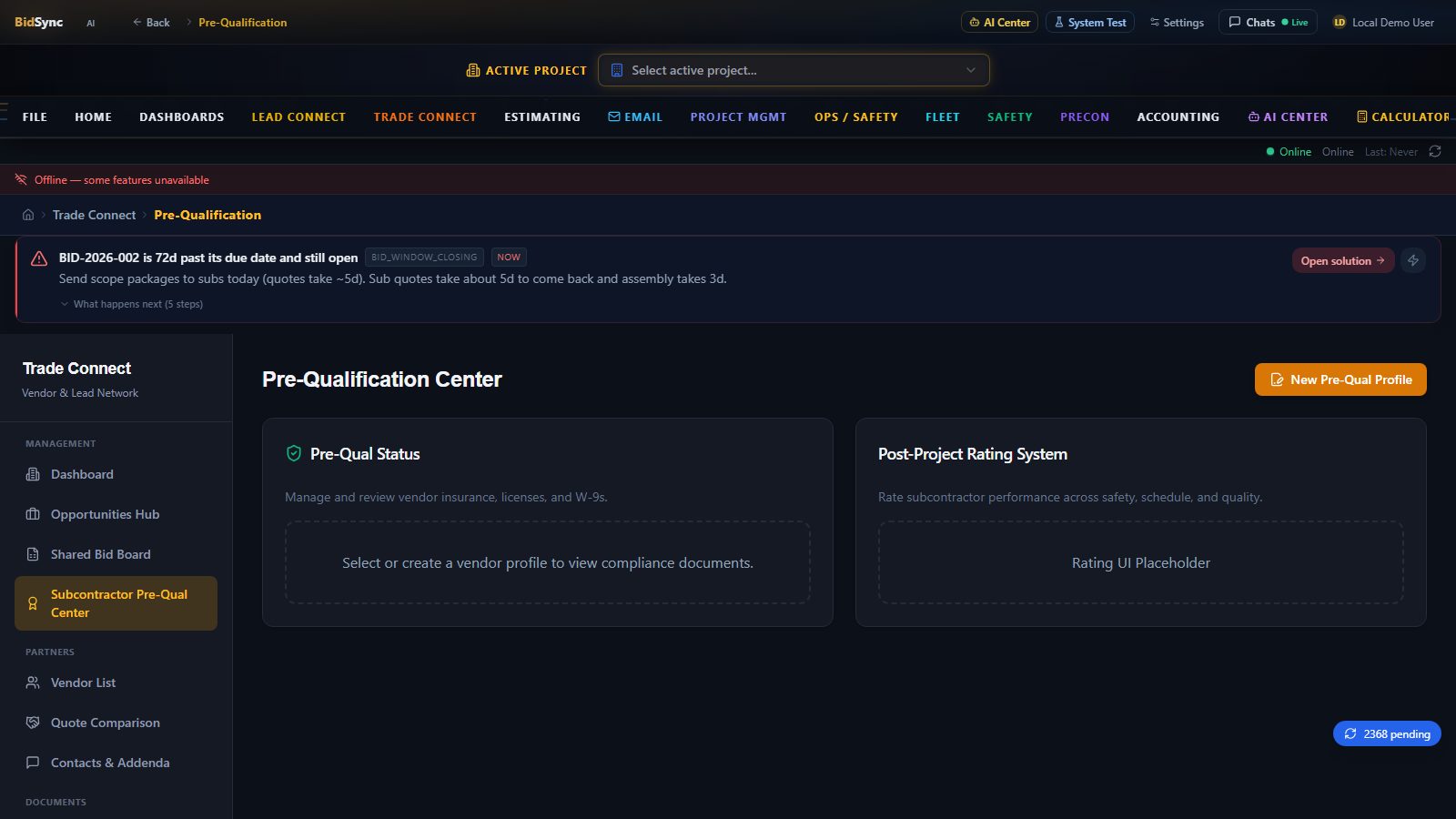The width and height of the screenshot is (1456, 819).
Task: Open Quote Comparison
Action: pos(116,723)
